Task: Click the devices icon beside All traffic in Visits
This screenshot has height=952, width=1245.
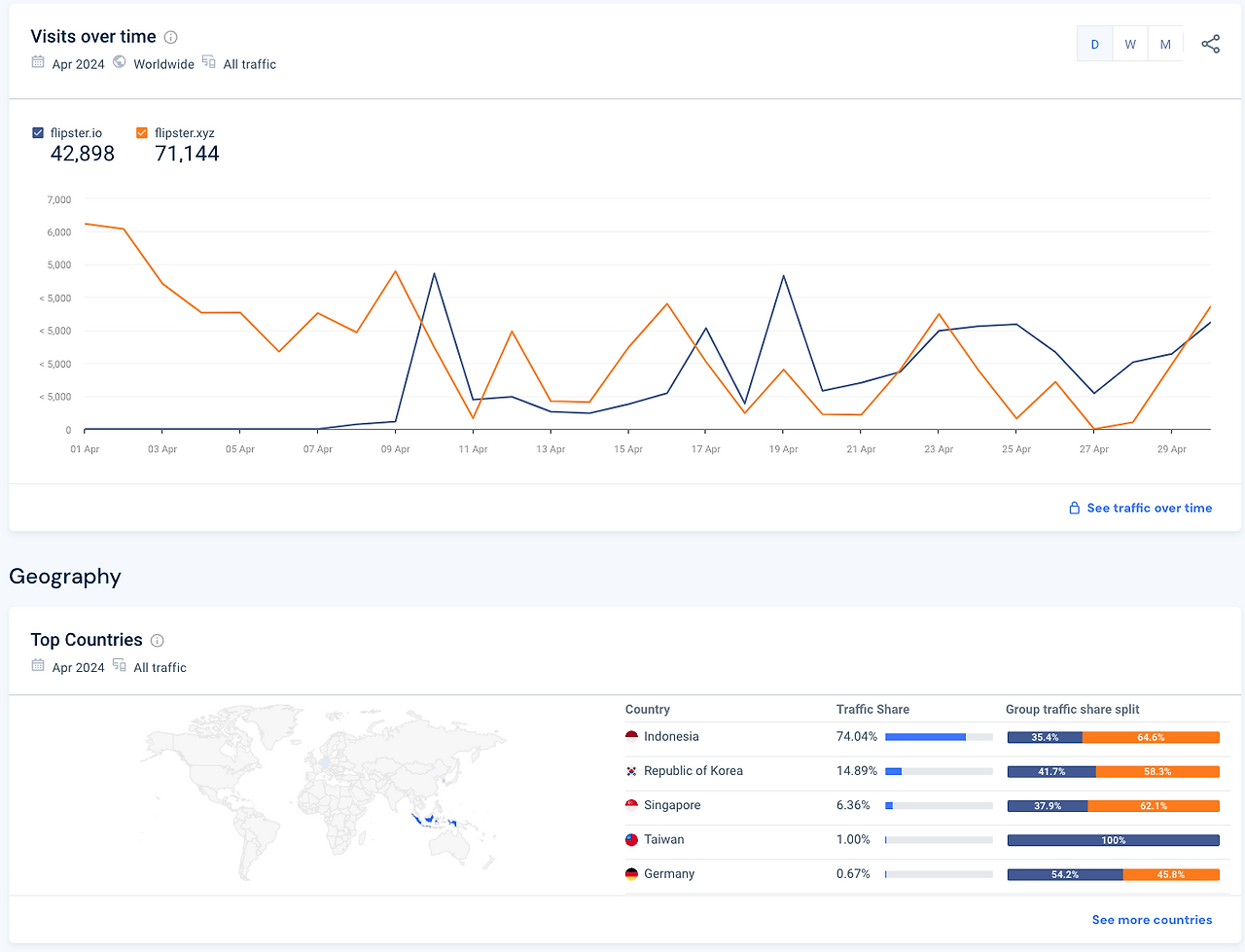Action: coord(208,62)
